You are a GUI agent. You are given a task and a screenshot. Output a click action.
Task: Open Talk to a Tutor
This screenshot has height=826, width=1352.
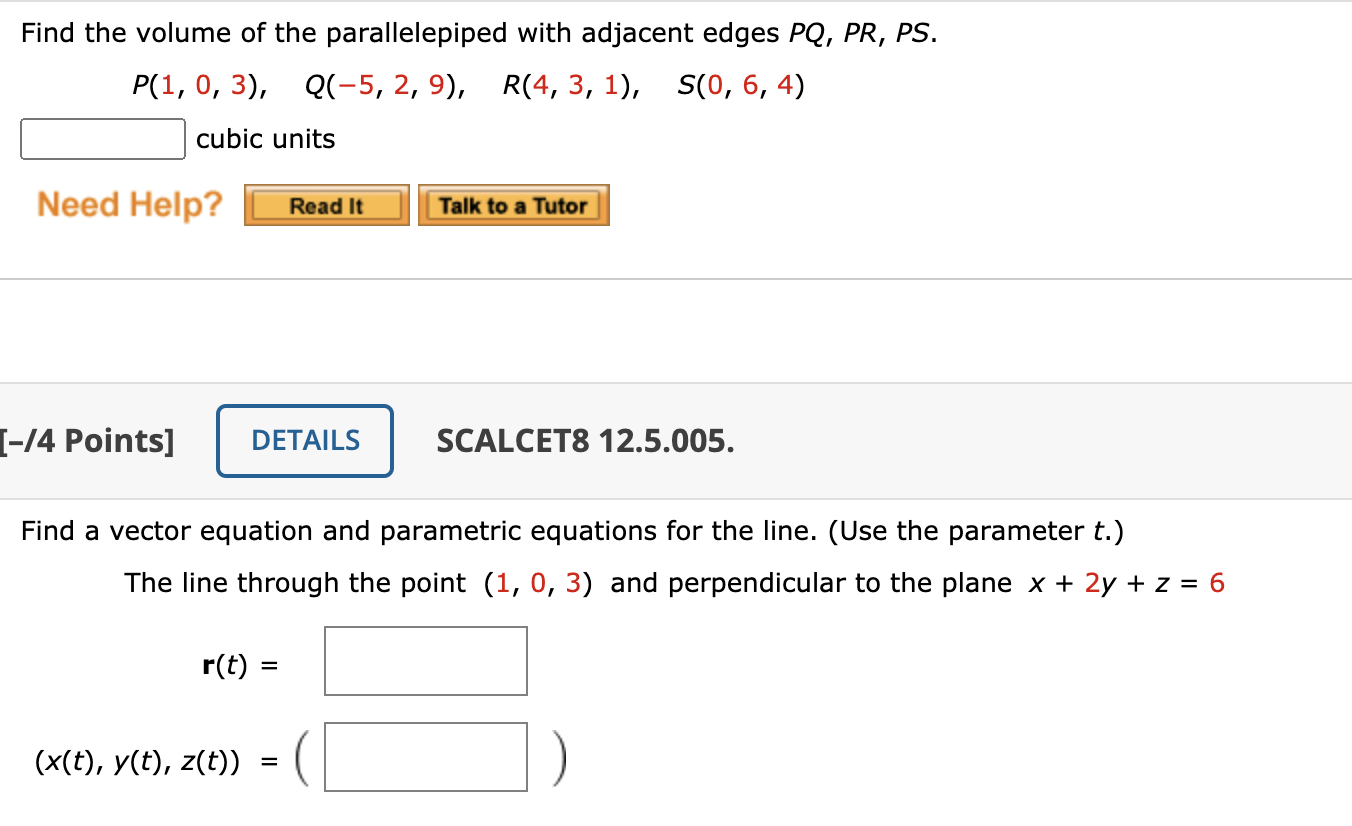(514, 205)
